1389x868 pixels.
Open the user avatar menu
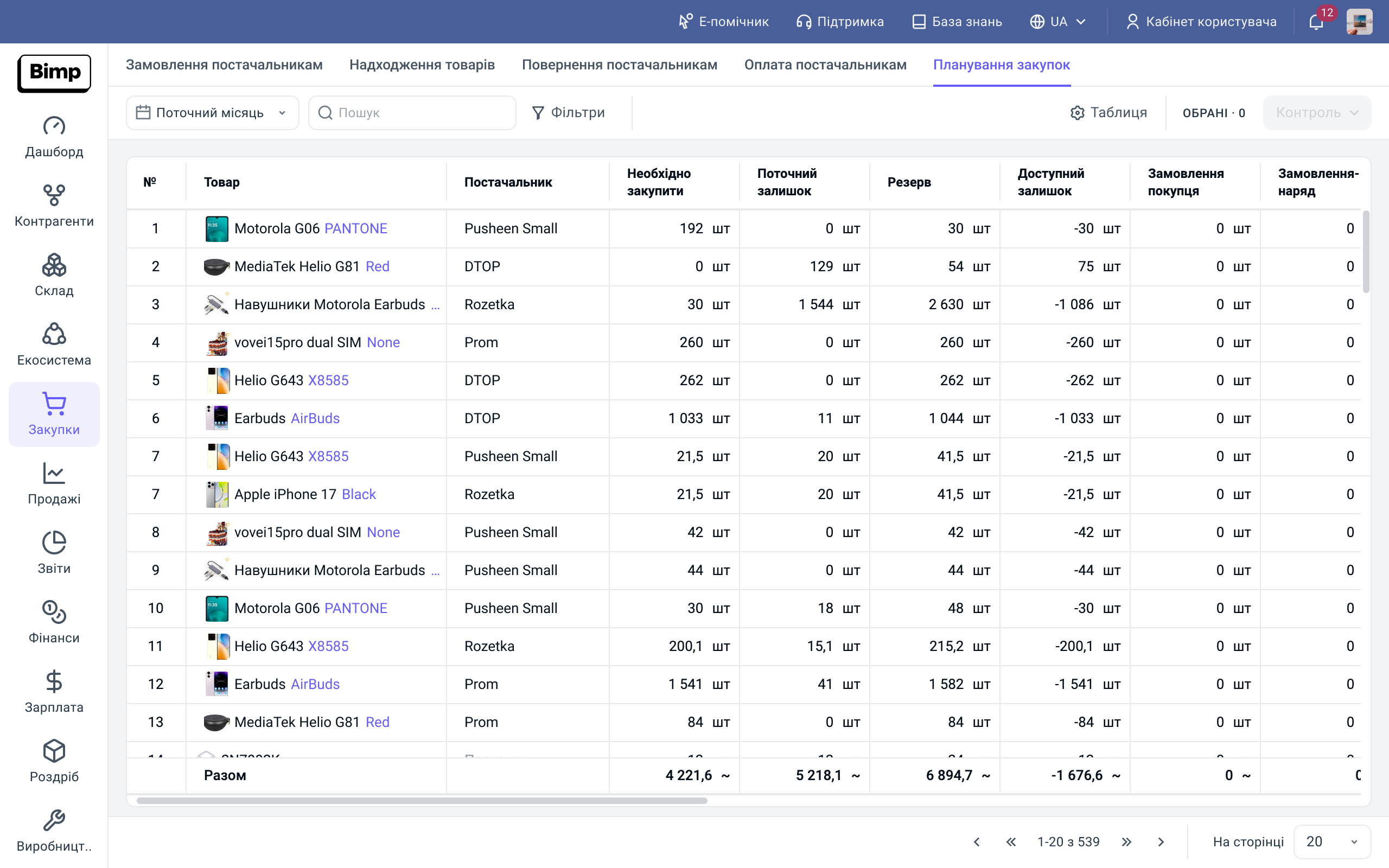[x=1359, y=22]
